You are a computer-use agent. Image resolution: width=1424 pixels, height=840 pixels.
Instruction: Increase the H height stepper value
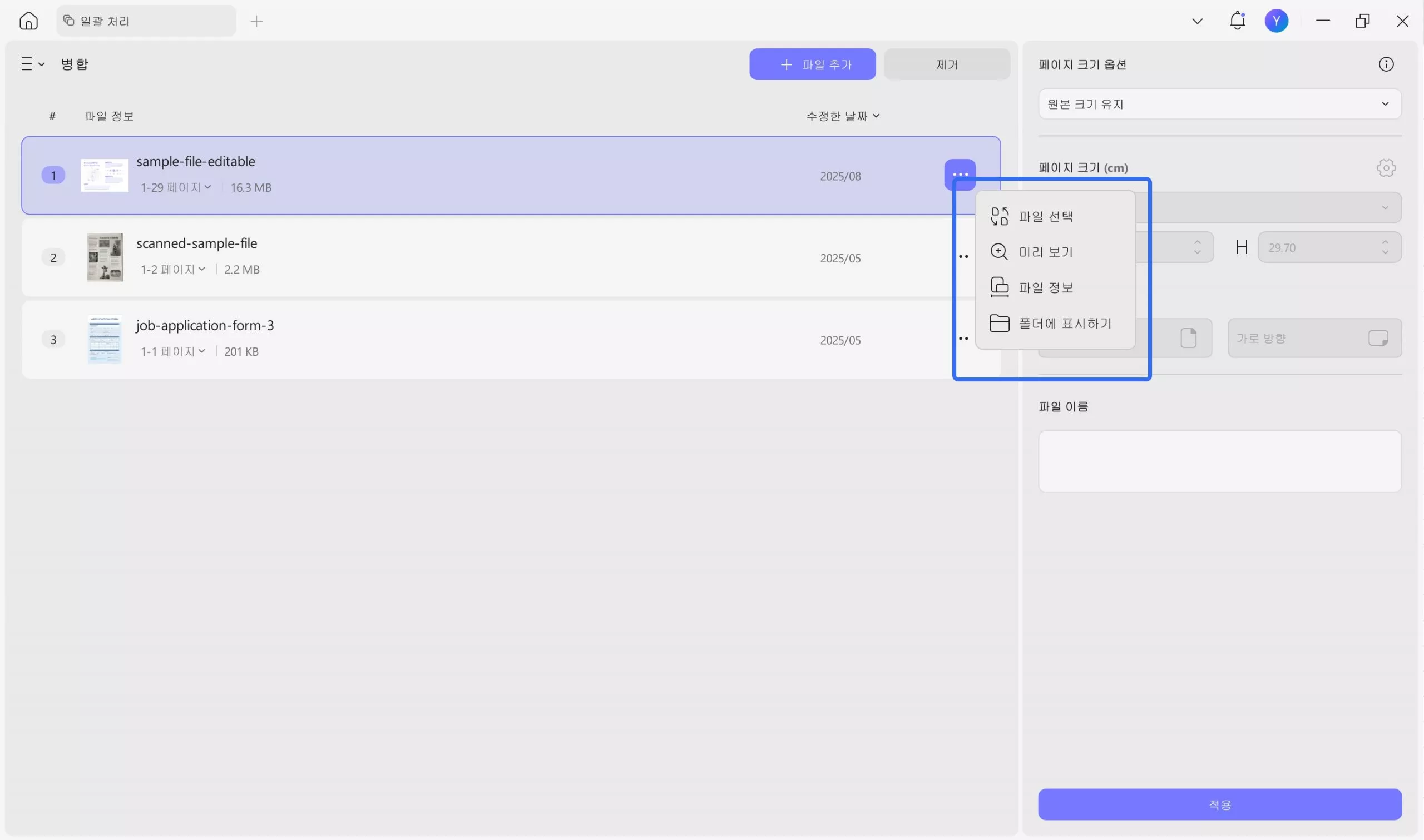1385,243
